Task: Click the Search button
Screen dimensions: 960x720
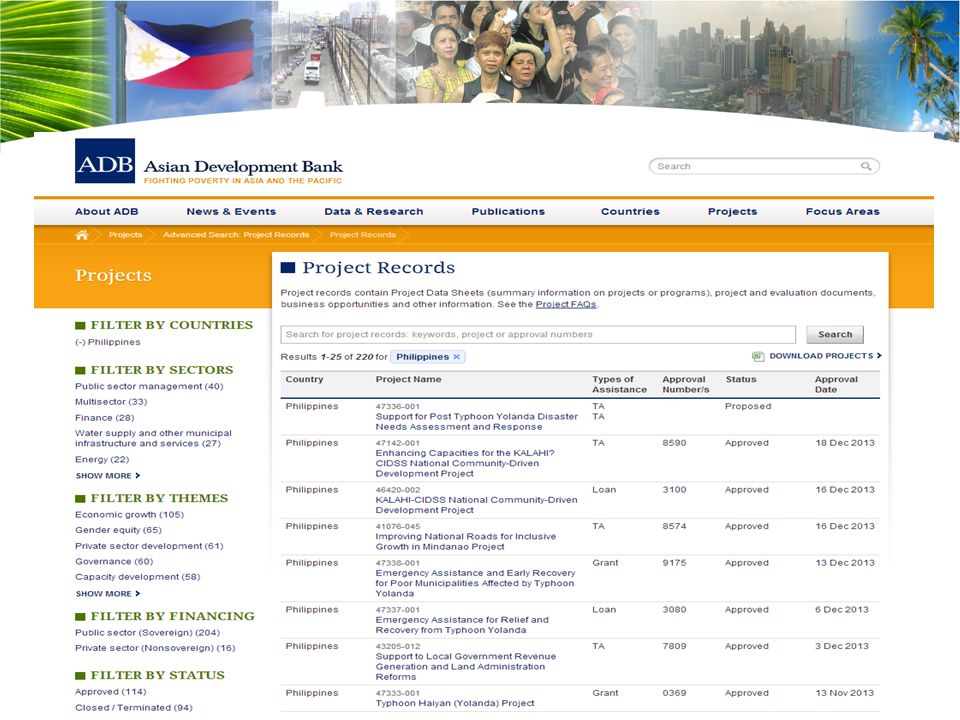Action: pos(835,335)
